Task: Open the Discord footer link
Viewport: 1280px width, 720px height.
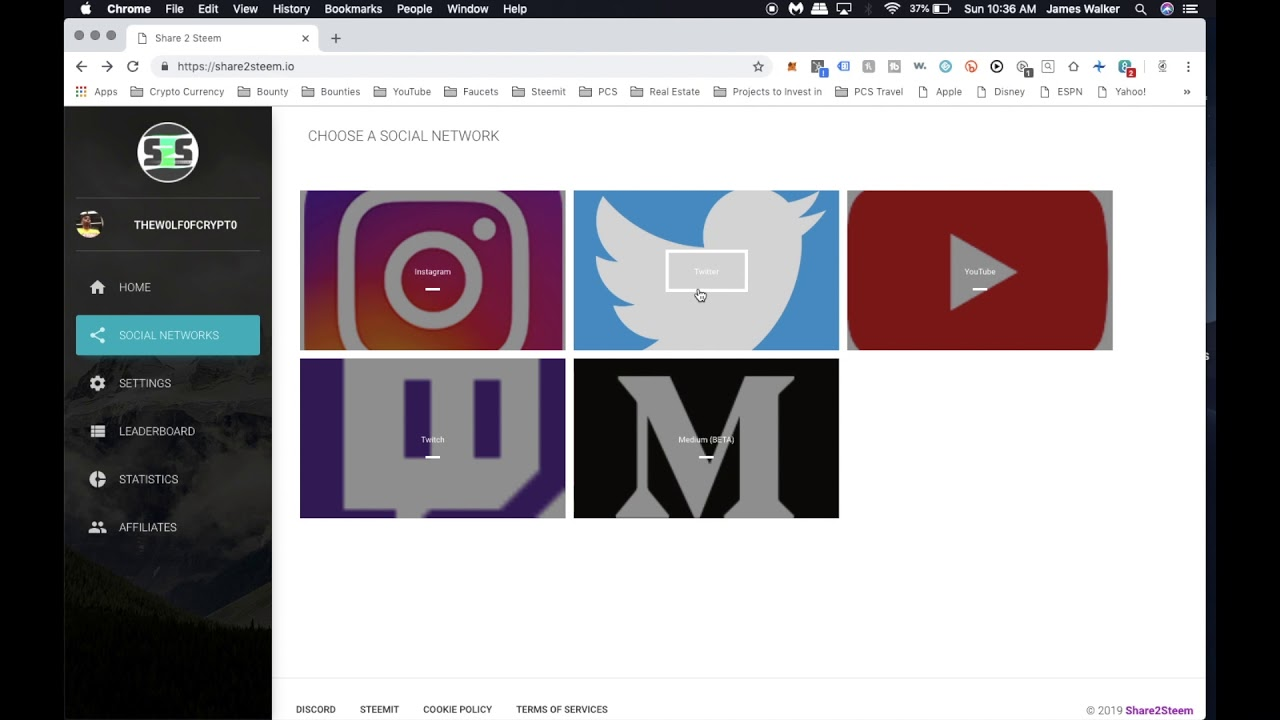Action: (x=316, y=709)
